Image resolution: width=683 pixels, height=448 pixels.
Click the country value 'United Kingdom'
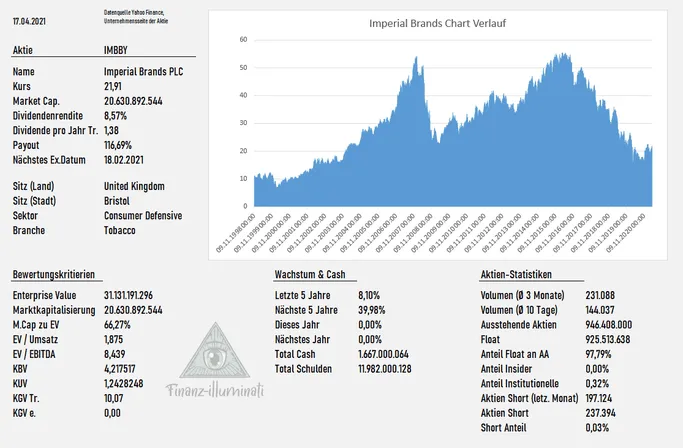[x=134, y=187]
